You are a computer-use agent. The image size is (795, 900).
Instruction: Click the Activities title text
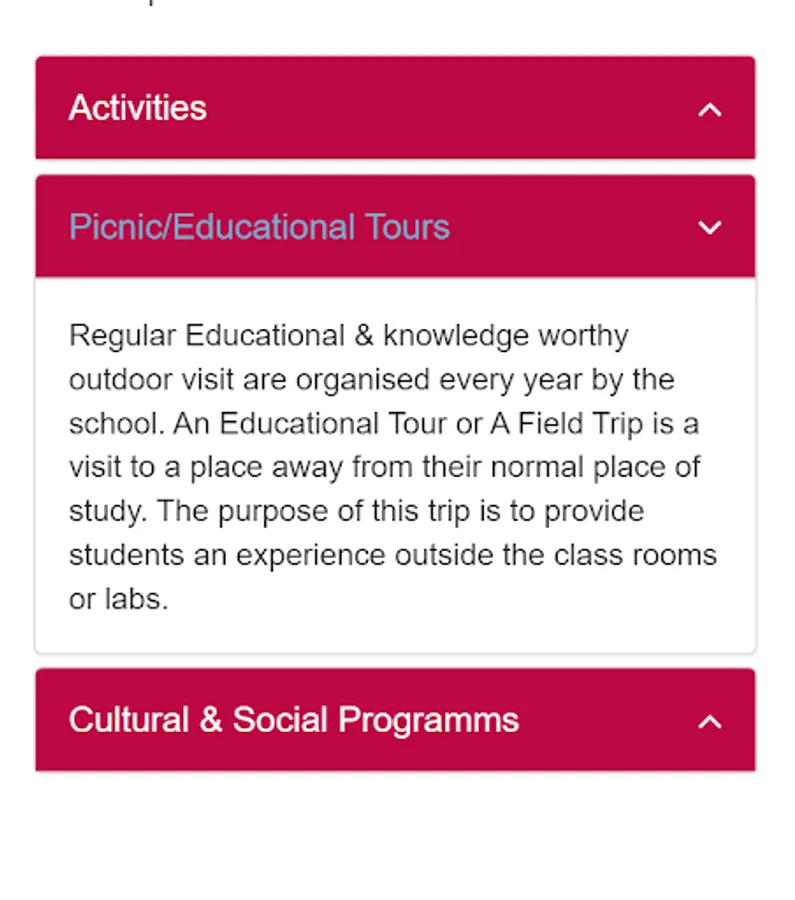tap(138, 108)
